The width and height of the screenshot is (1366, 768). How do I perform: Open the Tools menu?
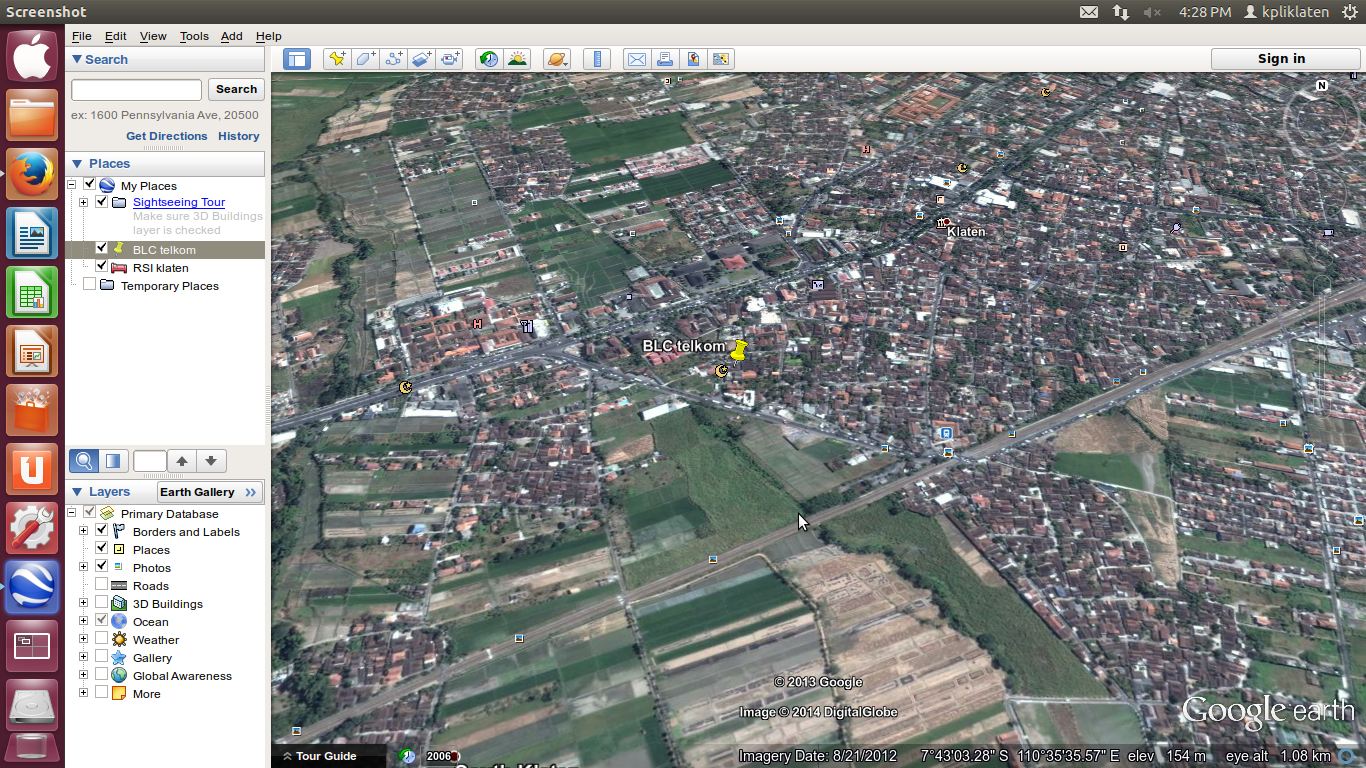point(194,36)
